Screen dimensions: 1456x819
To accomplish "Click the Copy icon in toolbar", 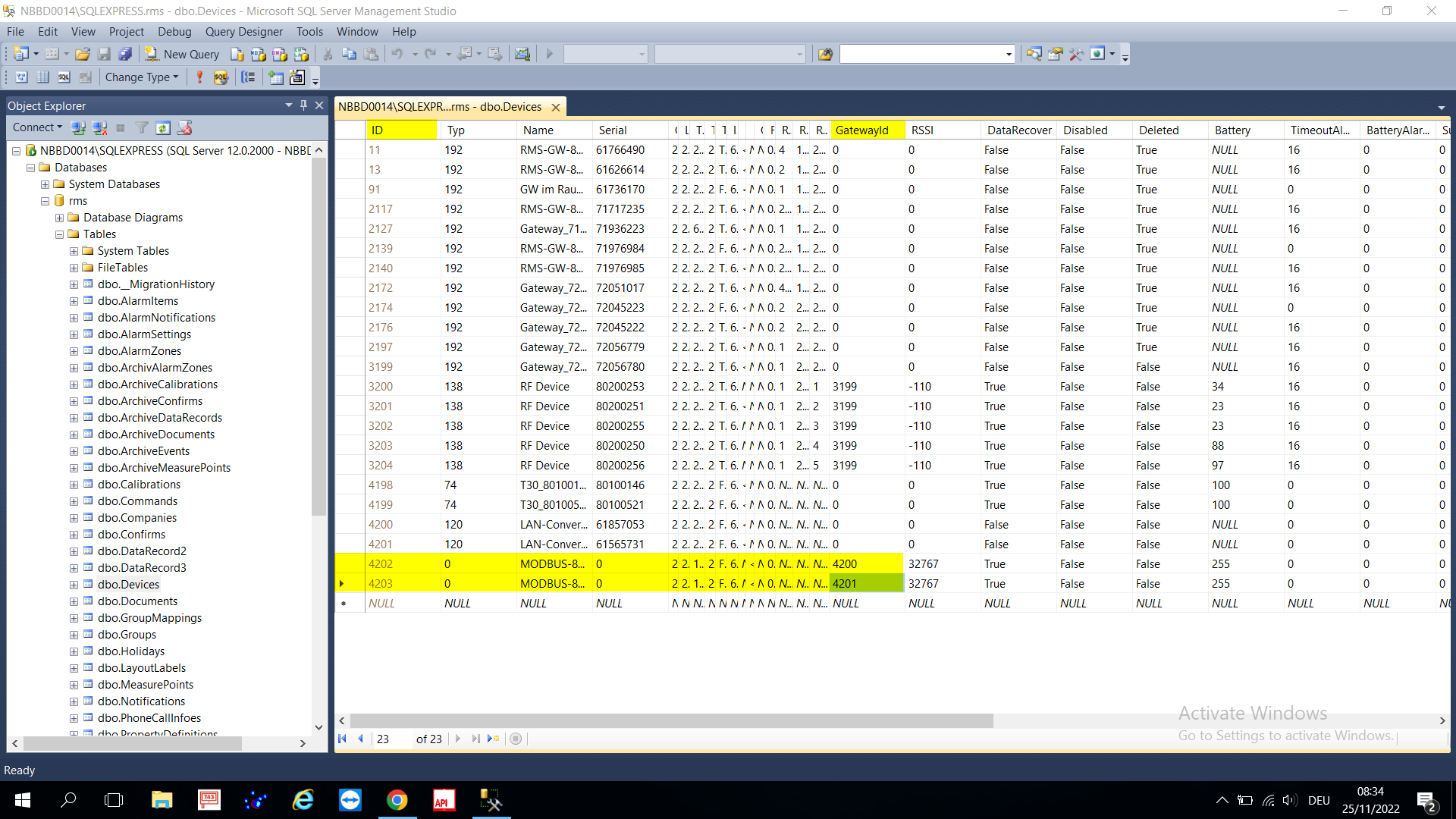I will point(350,54).
